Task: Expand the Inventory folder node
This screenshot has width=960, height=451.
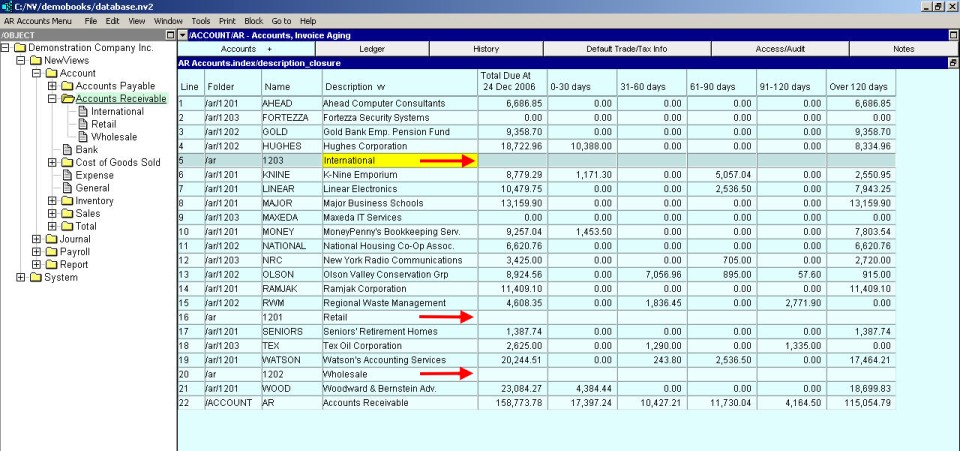Action: pyautogui.click(x=53, y=201)
